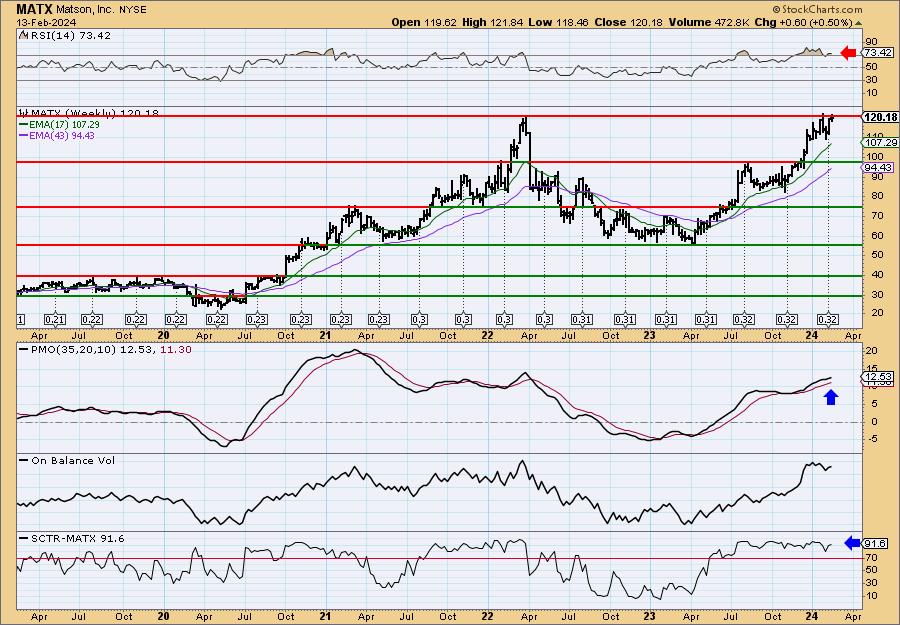The height and width of the screenshot is (625, 900).
Task: Click the line icon beside RSI(14)
Action: coord(23,35)
